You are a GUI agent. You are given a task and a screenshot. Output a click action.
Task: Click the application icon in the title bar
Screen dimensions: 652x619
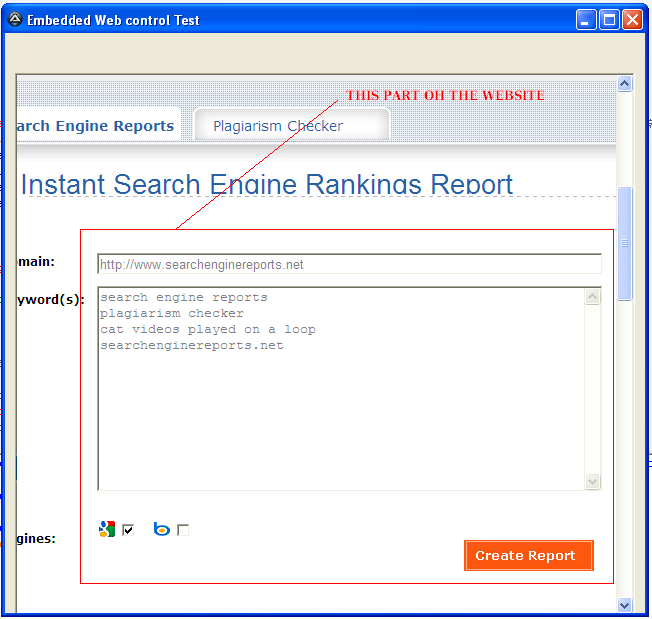pos(15,19)
